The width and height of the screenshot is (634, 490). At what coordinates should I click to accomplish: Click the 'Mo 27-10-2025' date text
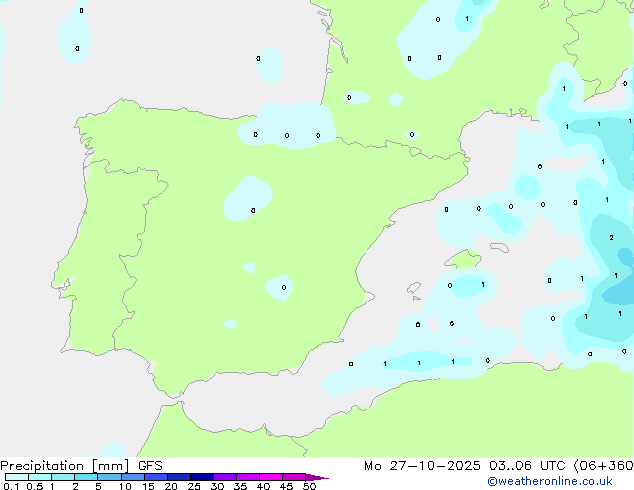point(422,466)
